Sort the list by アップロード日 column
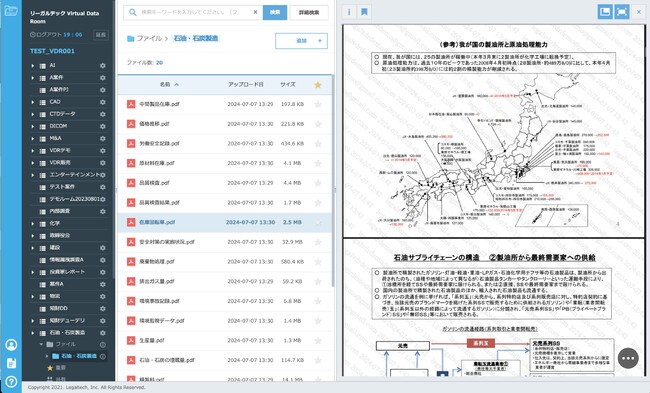The height and width of the screenshot is (393, 650). coord(246,85)
